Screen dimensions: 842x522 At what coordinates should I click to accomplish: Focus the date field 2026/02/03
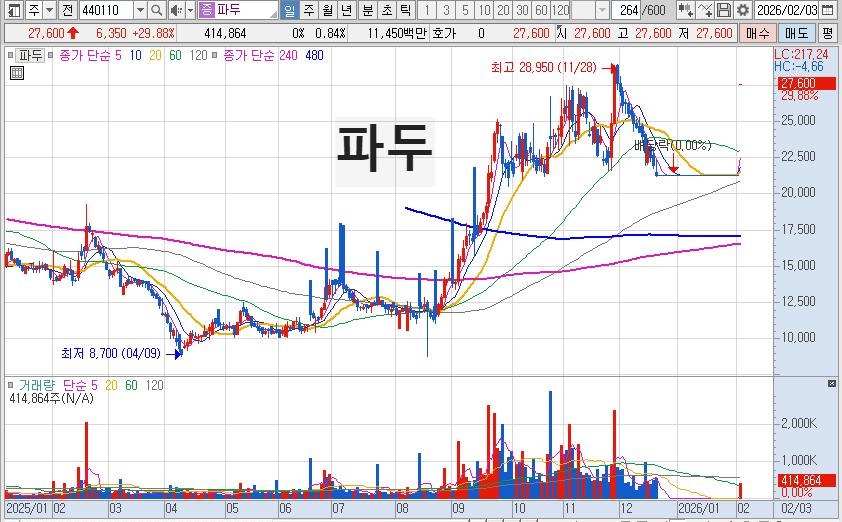[788, 10]
